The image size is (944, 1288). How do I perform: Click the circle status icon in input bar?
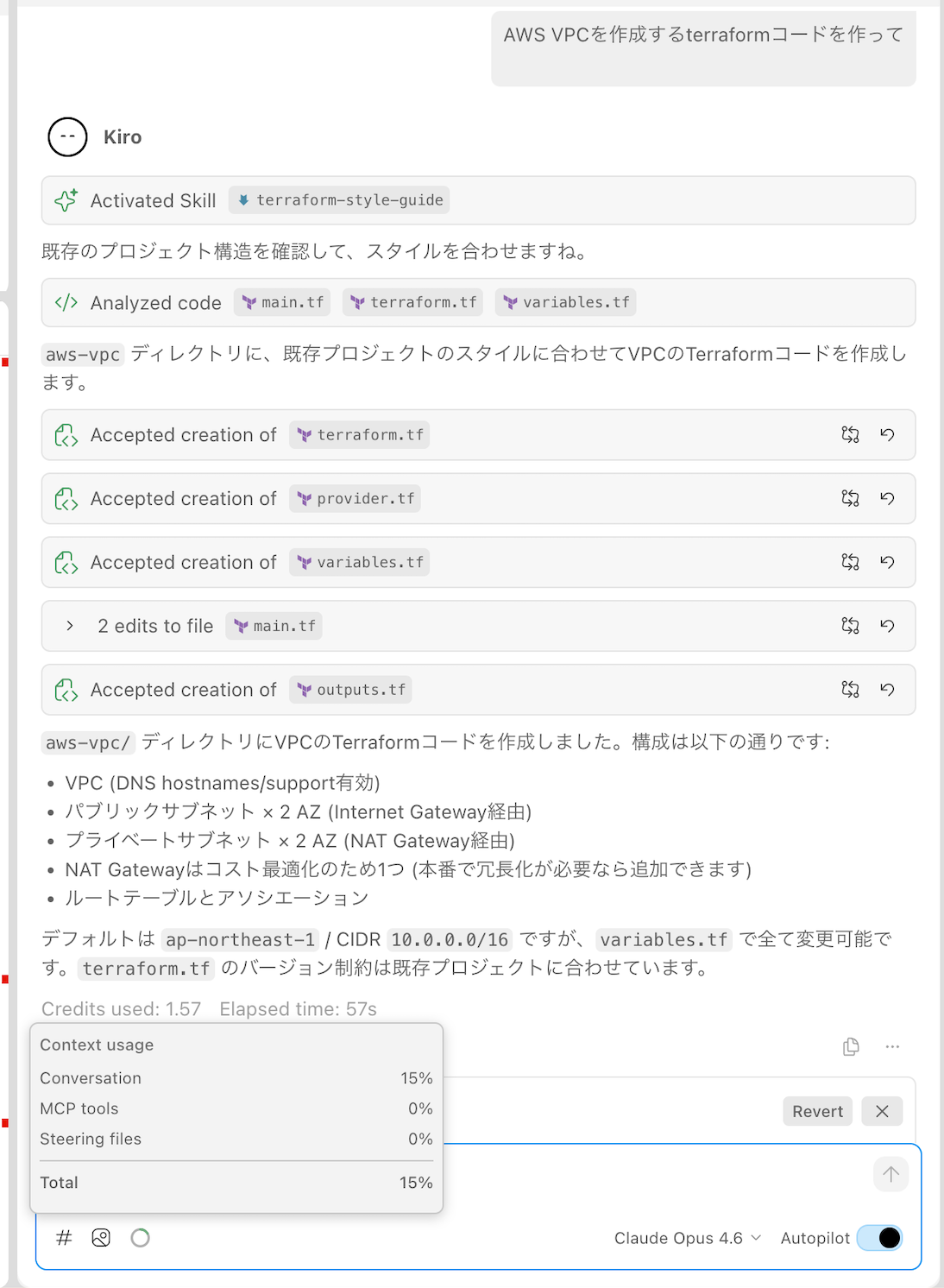pyautogui.click(x=141, y=1237)
